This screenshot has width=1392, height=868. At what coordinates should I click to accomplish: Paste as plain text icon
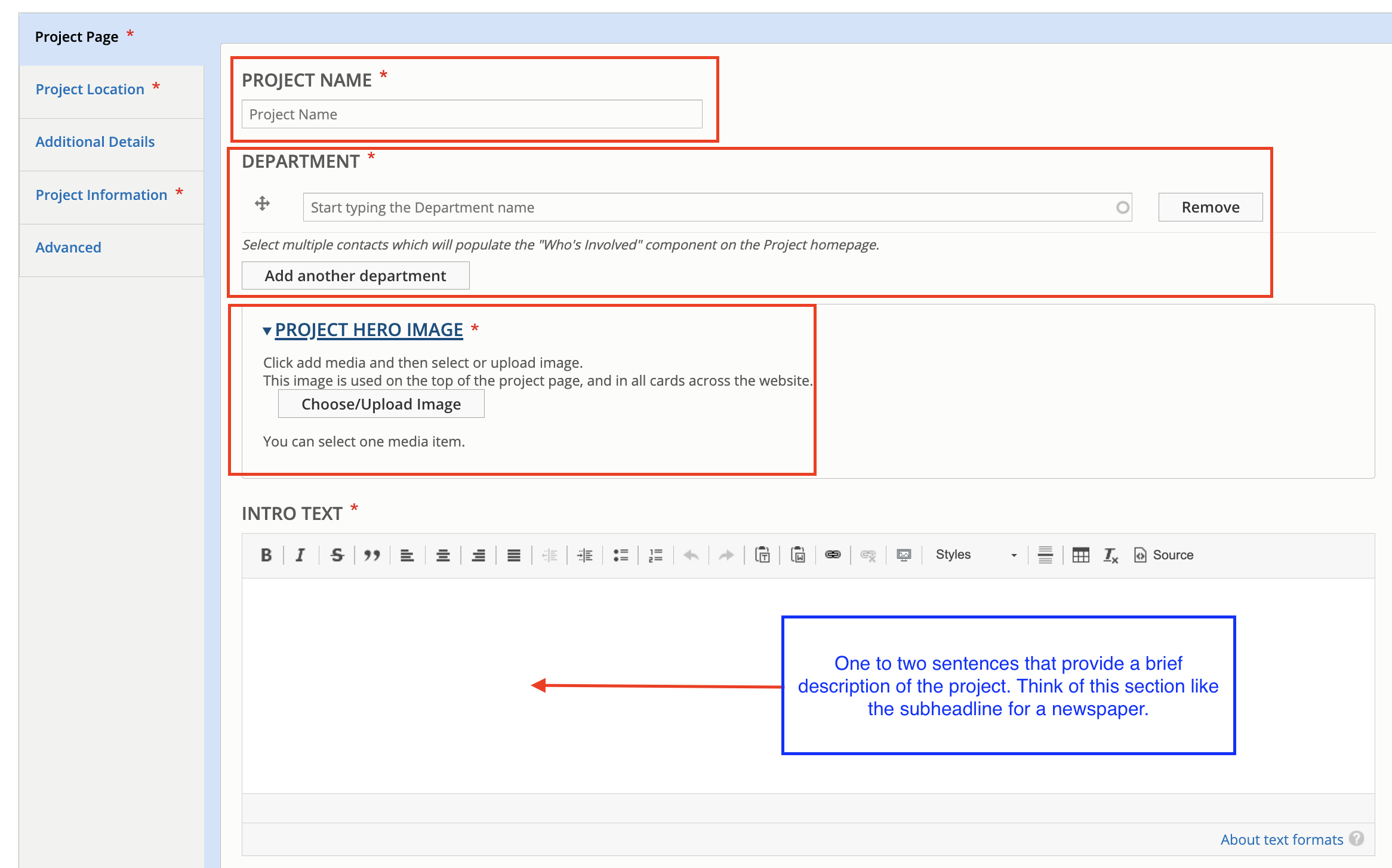pyautogui.click(x=762, y=555)
